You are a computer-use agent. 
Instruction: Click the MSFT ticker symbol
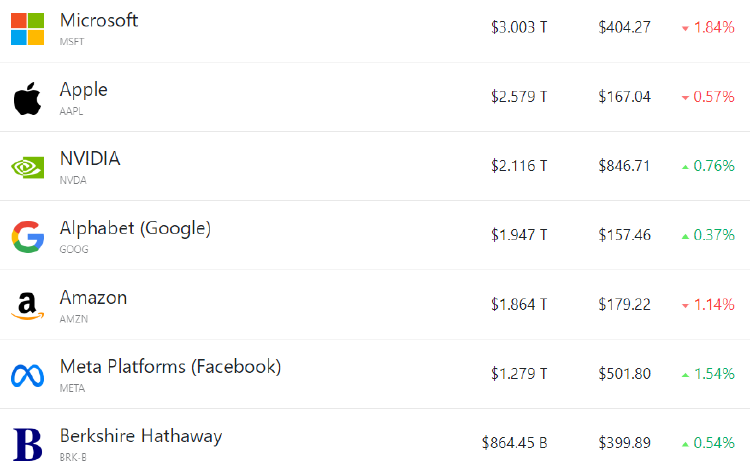(x=72, y=42)
